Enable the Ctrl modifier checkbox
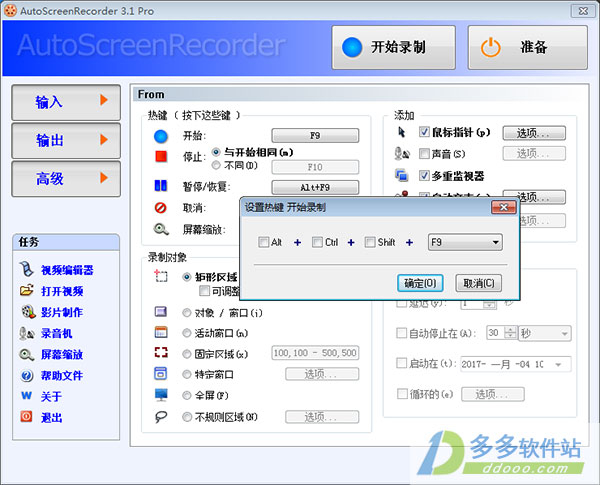 pos(317,242)
